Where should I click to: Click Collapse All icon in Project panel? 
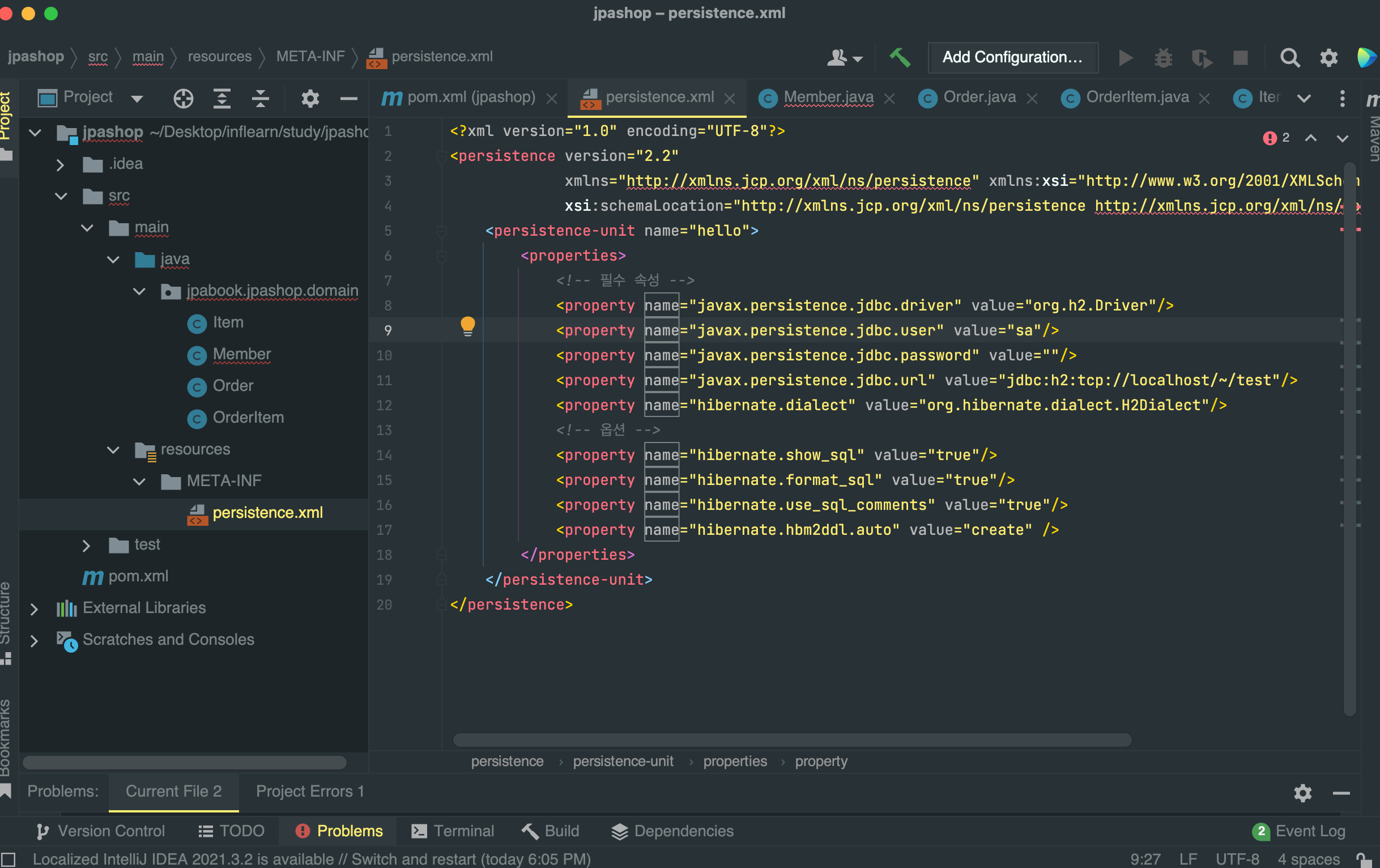[260, 99]
